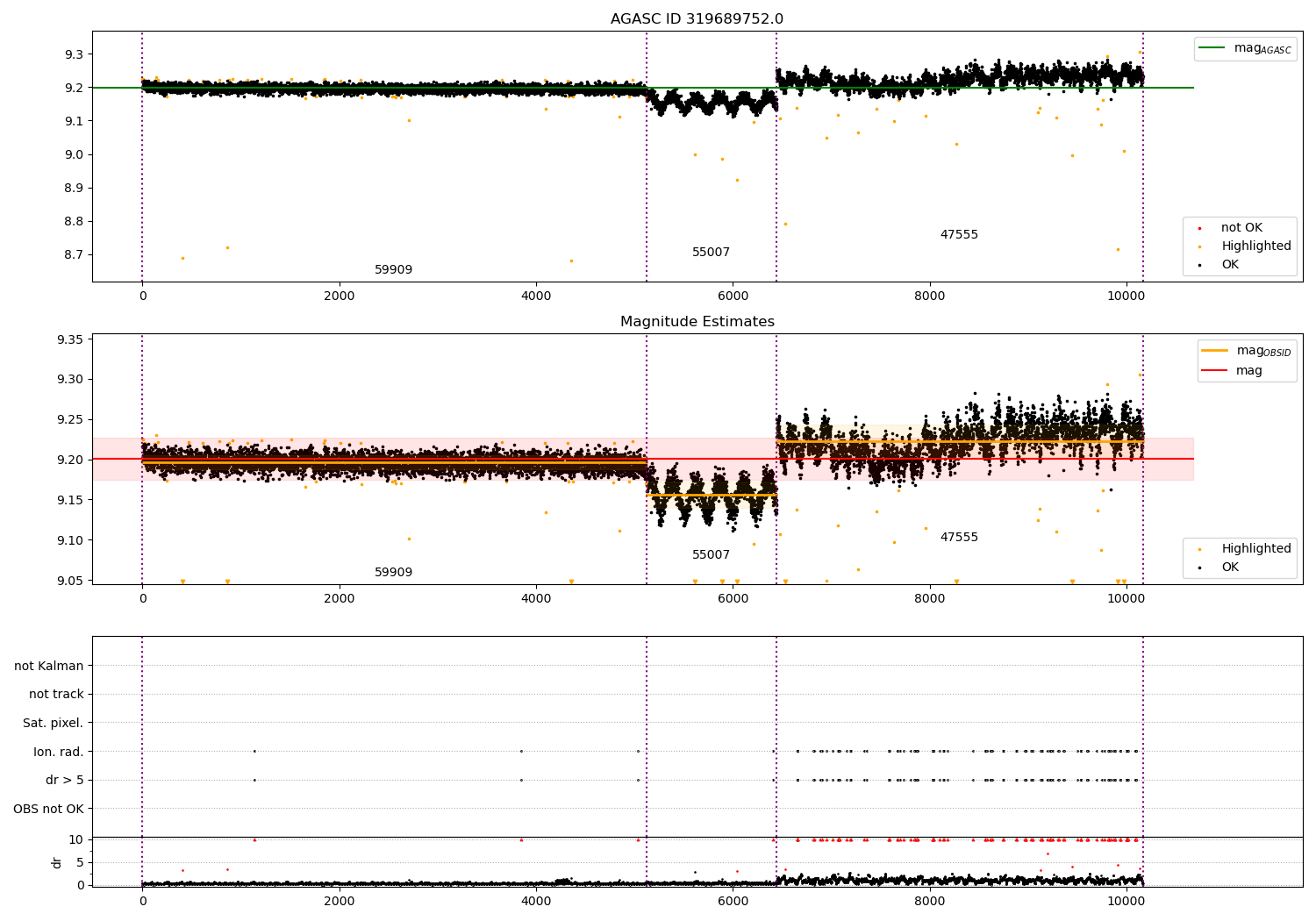
Task: Click the 'Sat. pixel.' row label
Action: [53, 724]
